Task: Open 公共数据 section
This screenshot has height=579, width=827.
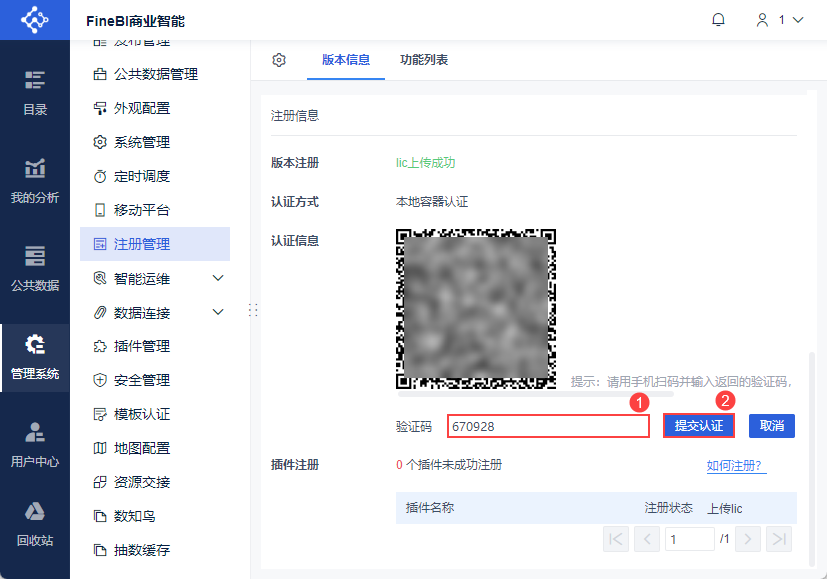Action: coord(35,268)
